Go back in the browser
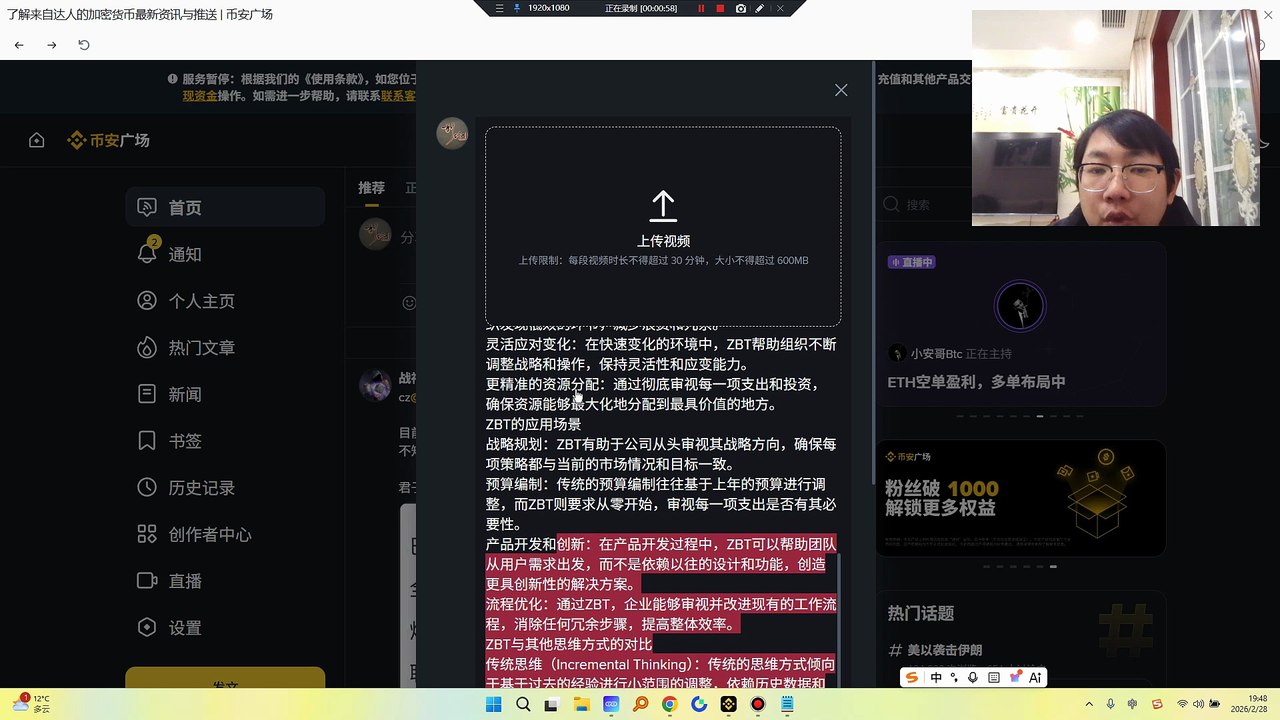This screenshot has height=720, width=1280. (19, 45)
